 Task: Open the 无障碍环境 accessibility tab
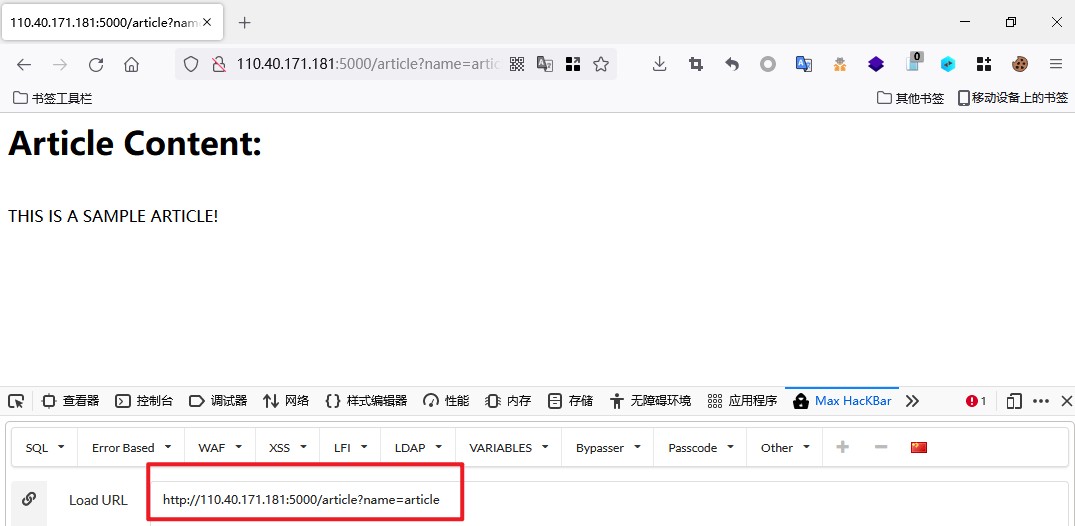[650, 401]
